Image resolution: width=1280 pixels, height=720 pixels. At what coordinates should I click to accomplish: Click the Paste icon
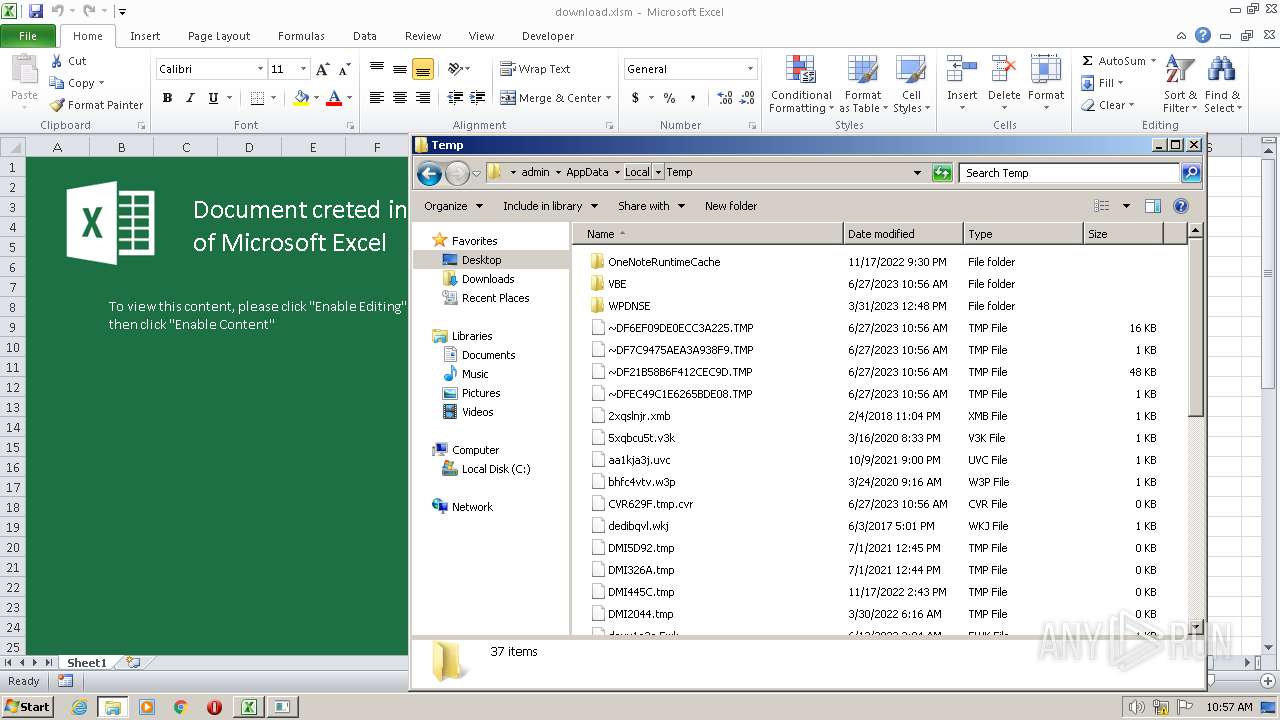[24, 70]
